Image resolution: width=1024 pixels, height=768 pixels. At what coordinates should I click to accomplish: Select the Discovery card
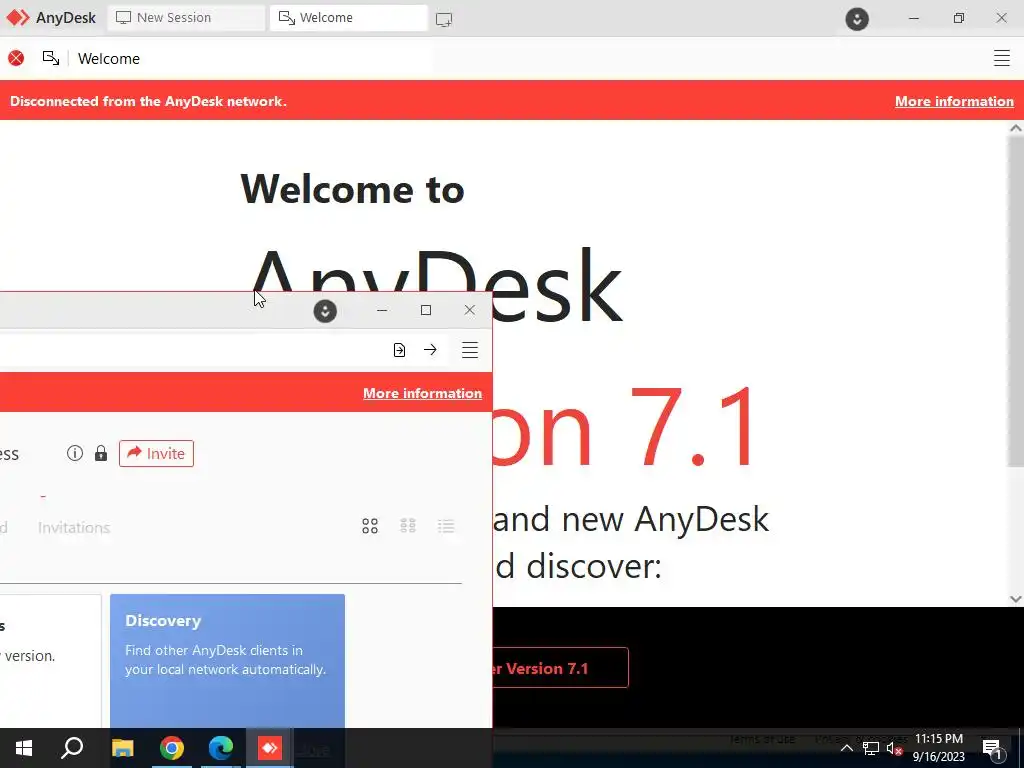point(227,661)
